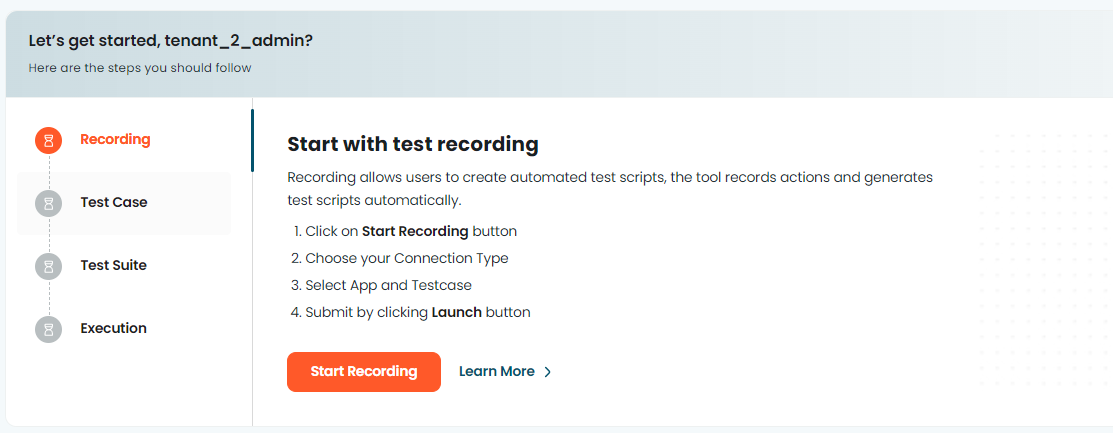Open the Learn More link

[x=496, y=371]
